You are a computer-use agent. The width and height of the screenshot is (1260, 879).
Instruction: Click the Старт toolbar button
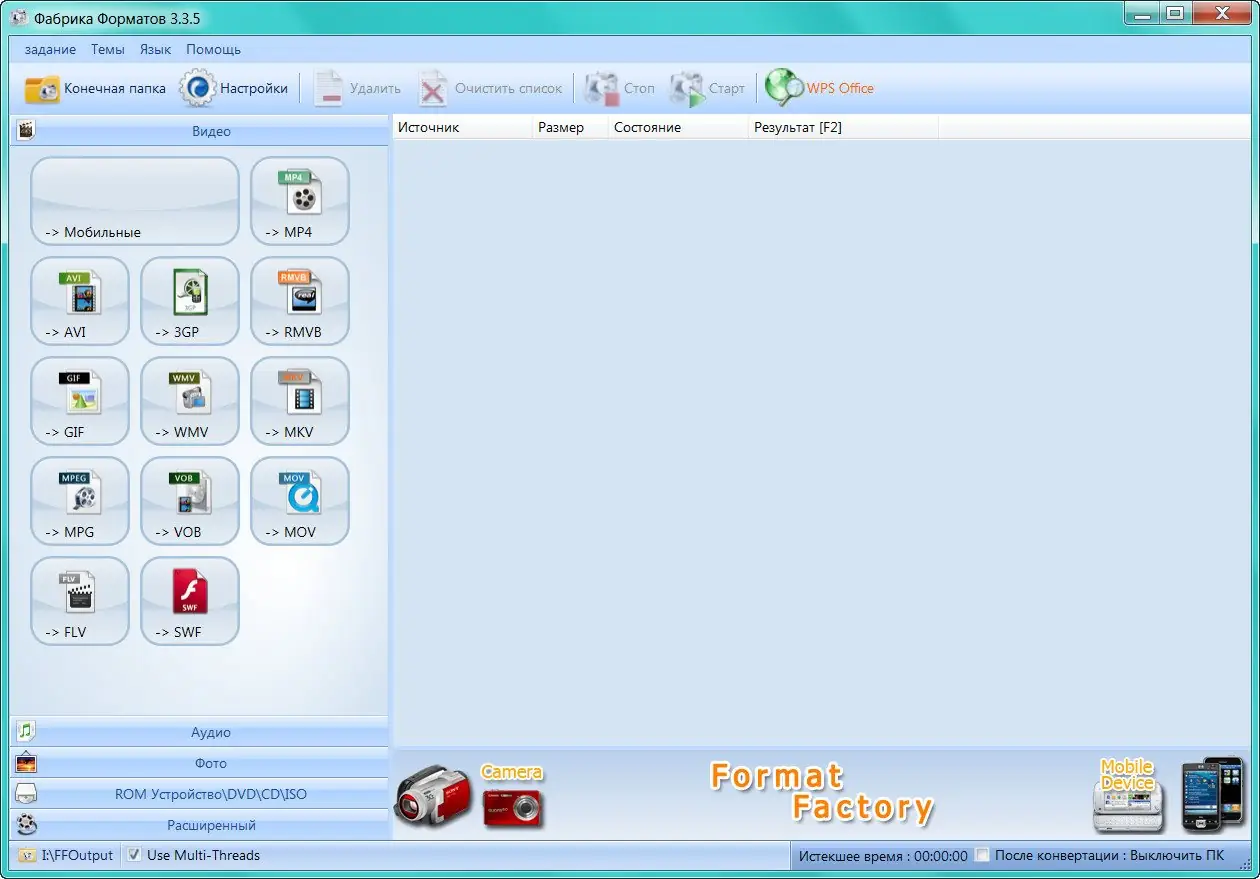pyautogui.click(x=708, y=88)
